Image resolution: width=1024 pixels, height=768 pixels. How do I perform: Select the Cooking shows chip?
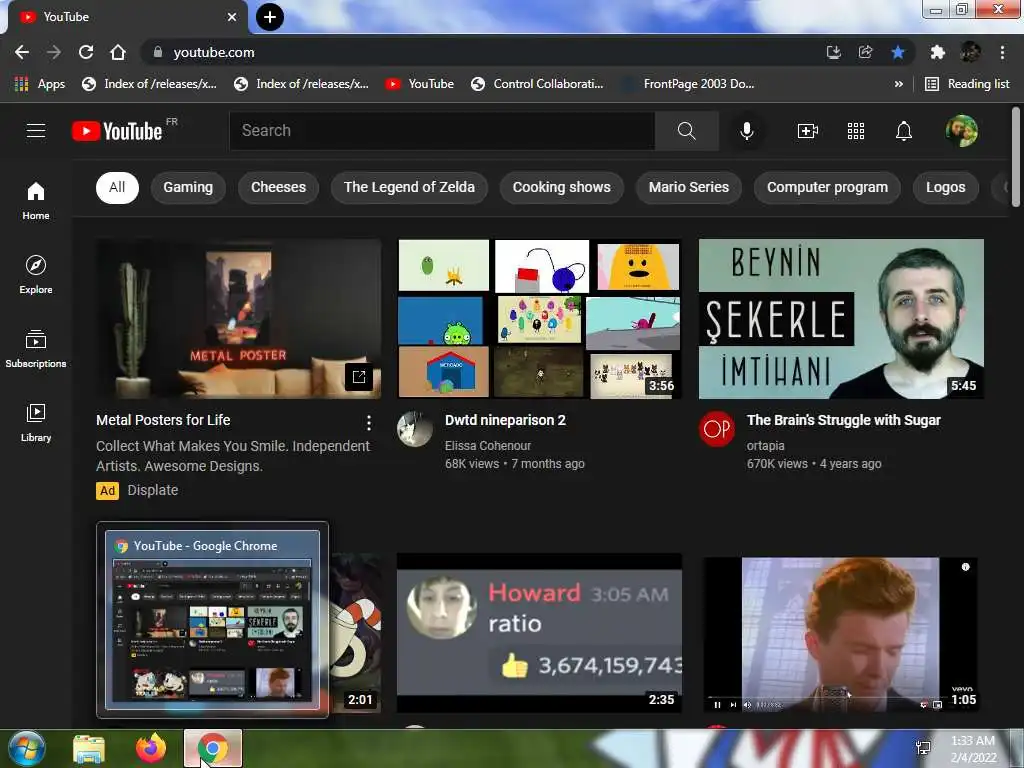562,187
